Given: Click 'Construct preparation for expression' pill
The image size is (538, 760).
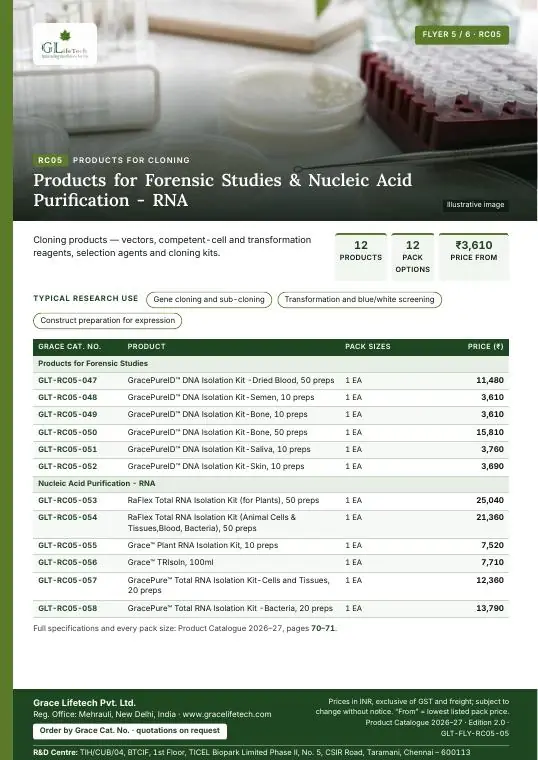Looking at the screenshot, I should click(x=108, y=321).
